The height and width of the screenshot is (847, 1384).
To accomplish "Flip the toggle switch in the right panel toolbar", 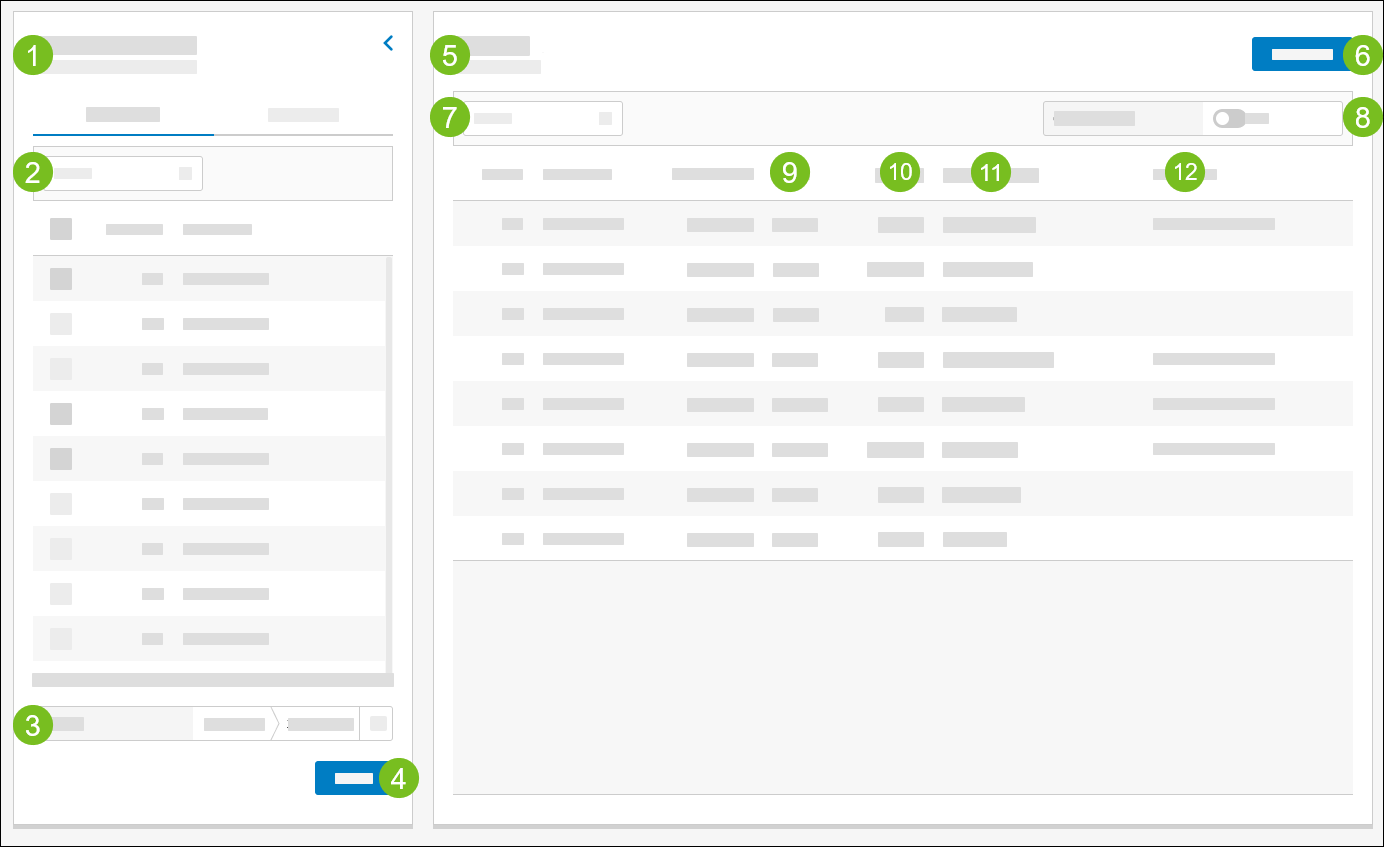I will 1228,118.
